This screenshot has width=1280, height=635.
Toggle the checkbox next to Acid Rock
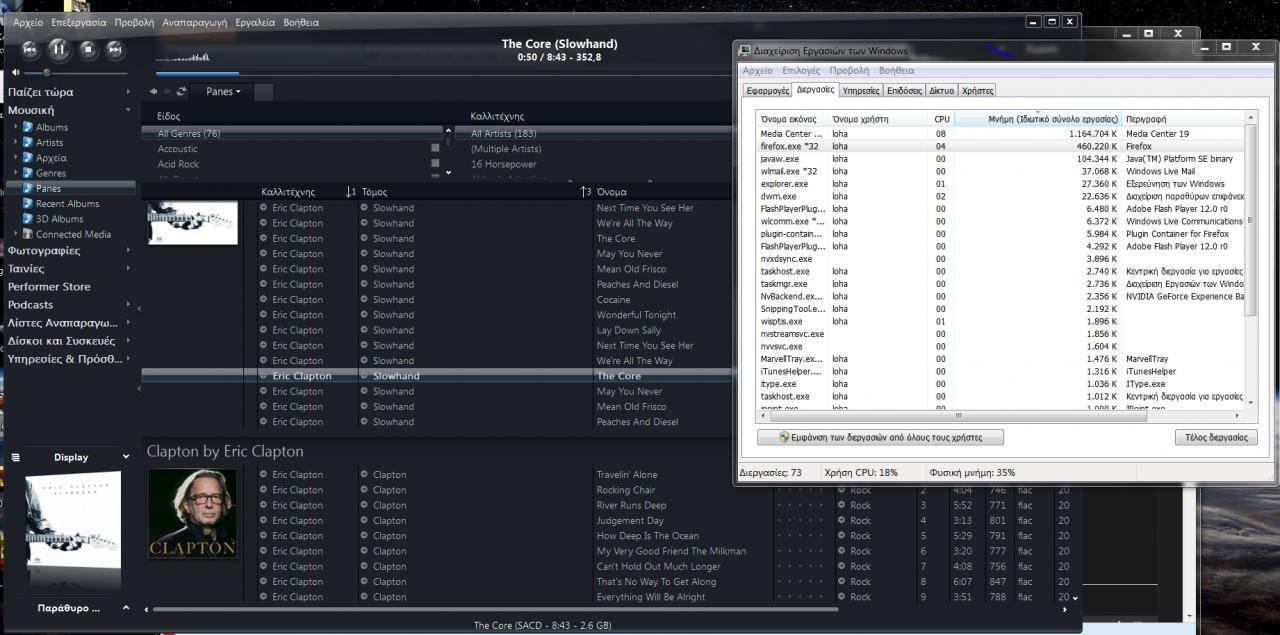tap(435, 164)
